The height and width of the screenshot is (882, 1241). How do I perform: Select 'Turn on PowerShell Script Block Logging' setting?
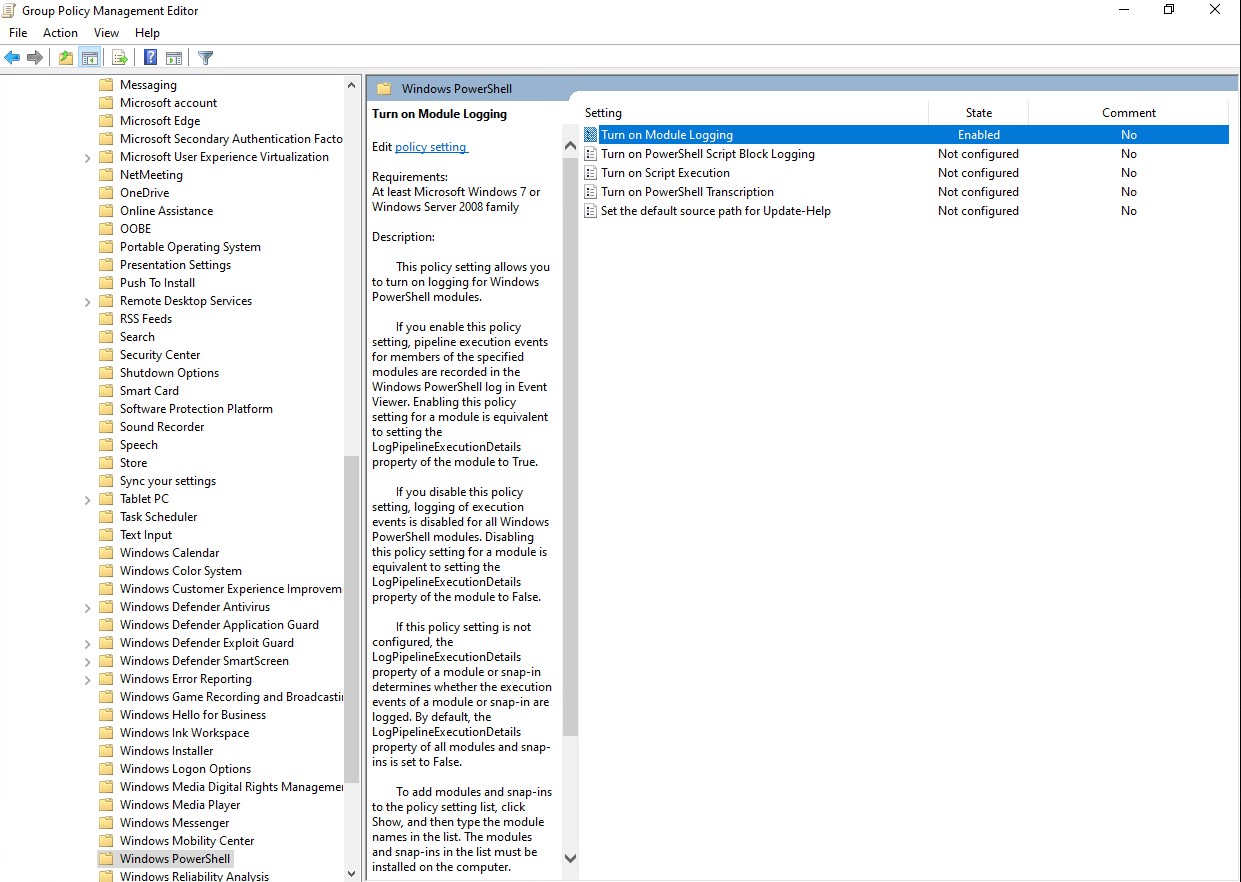(x=707, y=154)
